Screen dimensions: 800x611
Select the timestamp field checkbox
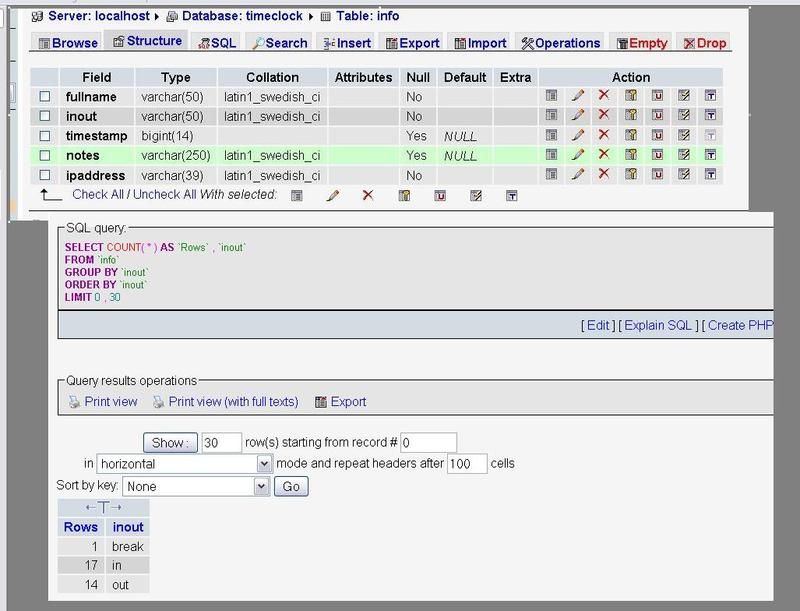point(45,136)
